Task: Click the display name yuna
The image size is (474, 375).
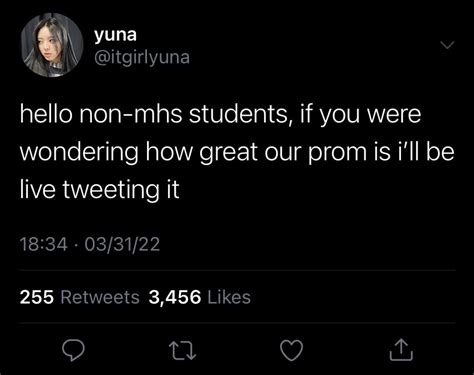Action: click(115, 35)
